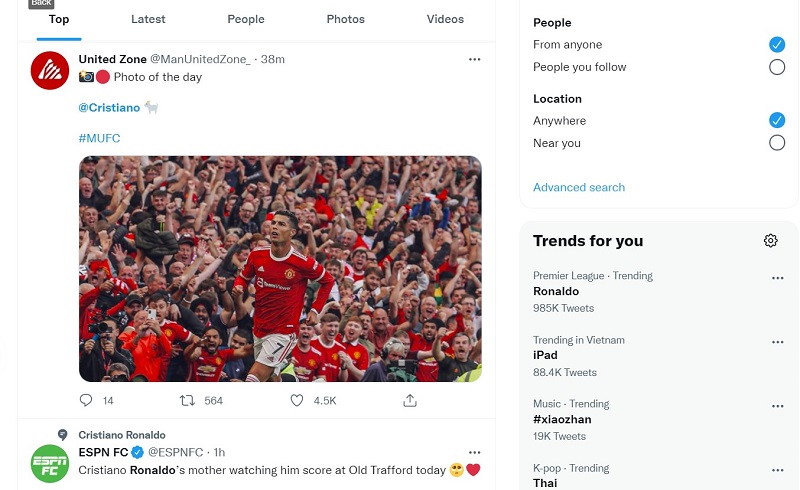
Task: Open more options on ESPN FC tweet
Action: (x=474, y=452)
